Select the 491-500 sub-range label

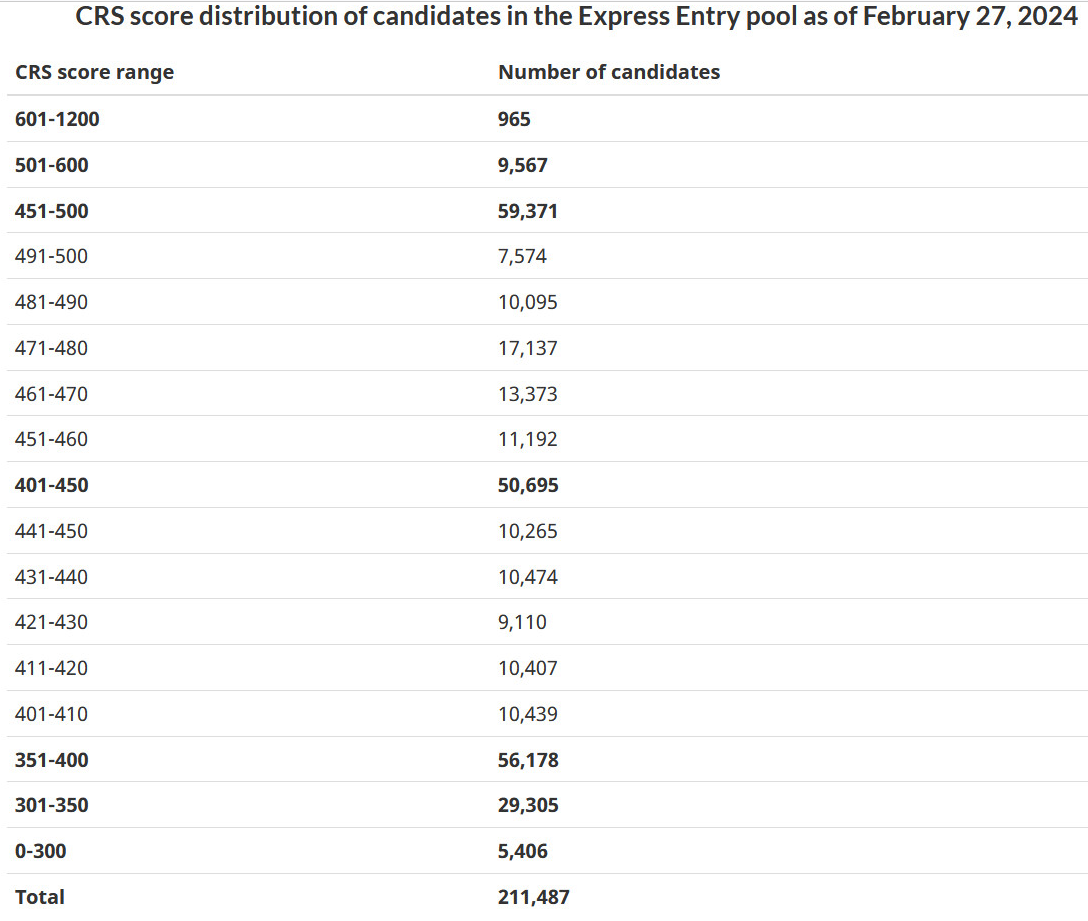pyautogui.click(x=51, y=256)
